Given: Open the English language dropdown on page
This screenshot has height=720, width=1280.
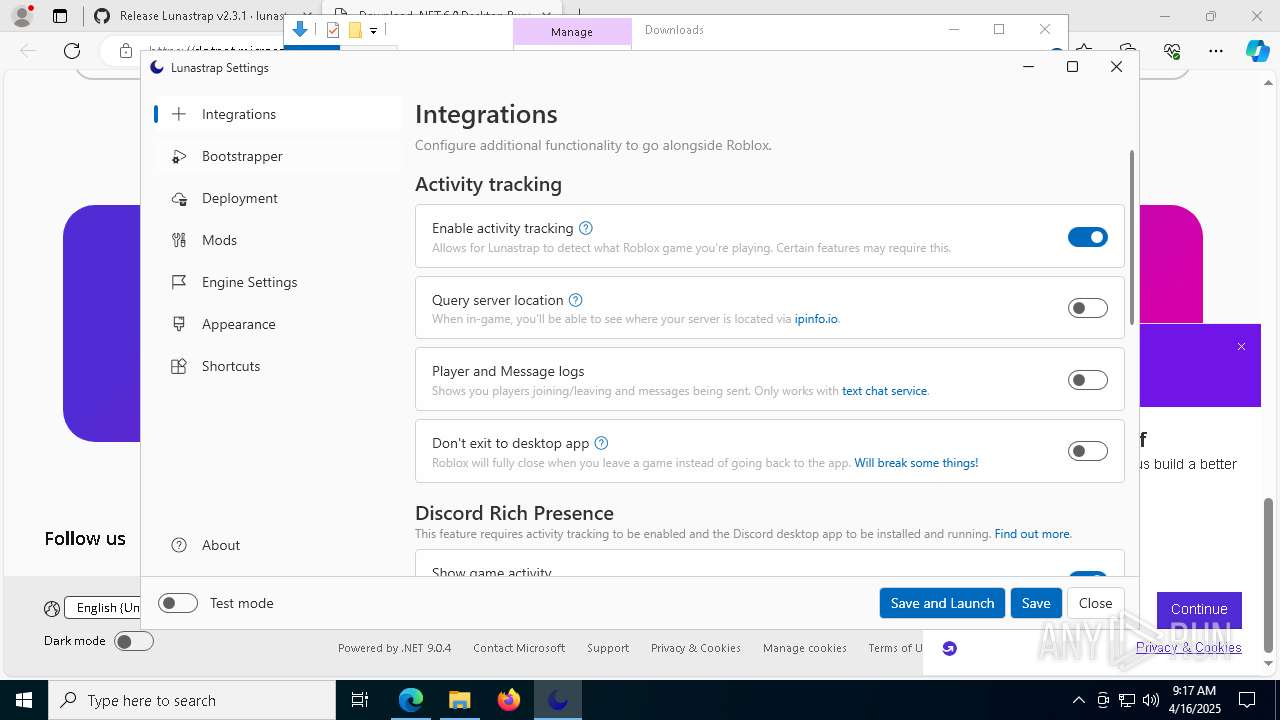Looking at the screenshot, I should pos(102,607).
